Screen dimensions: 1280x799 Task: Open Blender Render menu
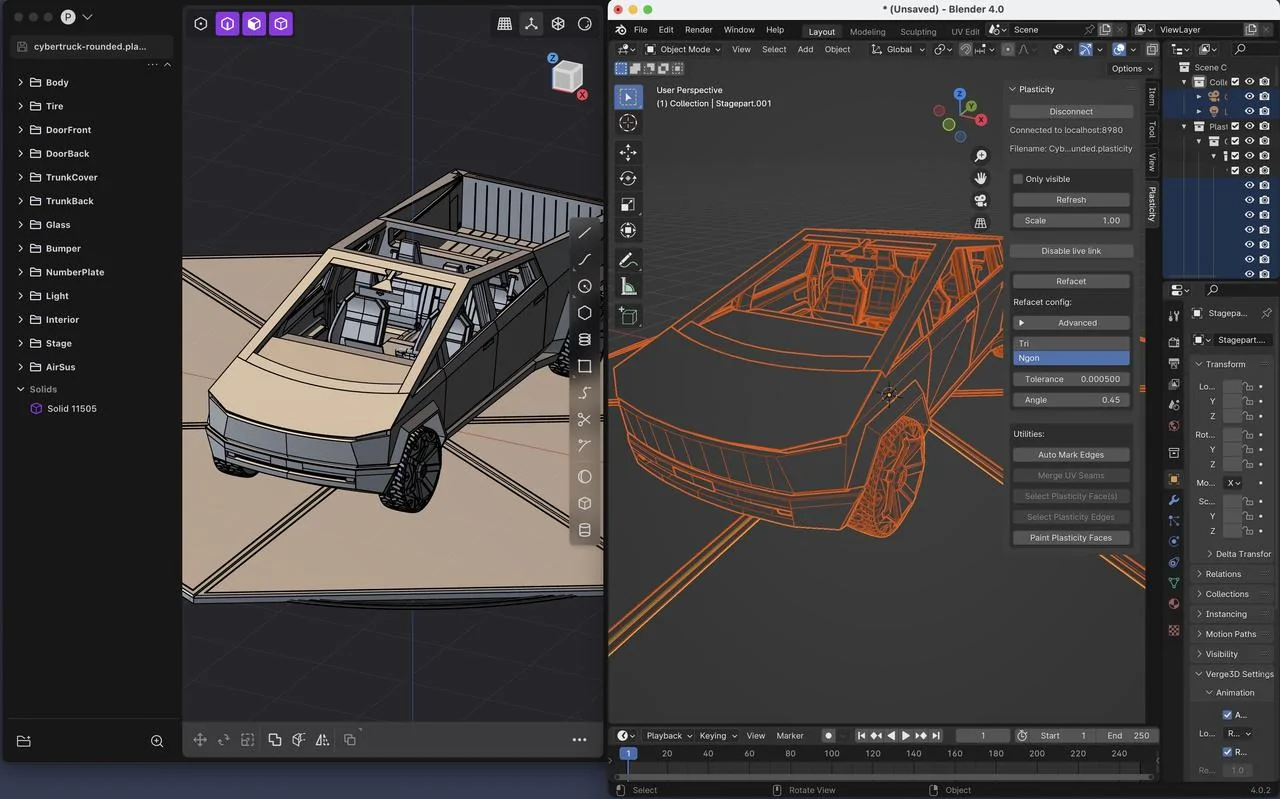(x=698, y=30)
